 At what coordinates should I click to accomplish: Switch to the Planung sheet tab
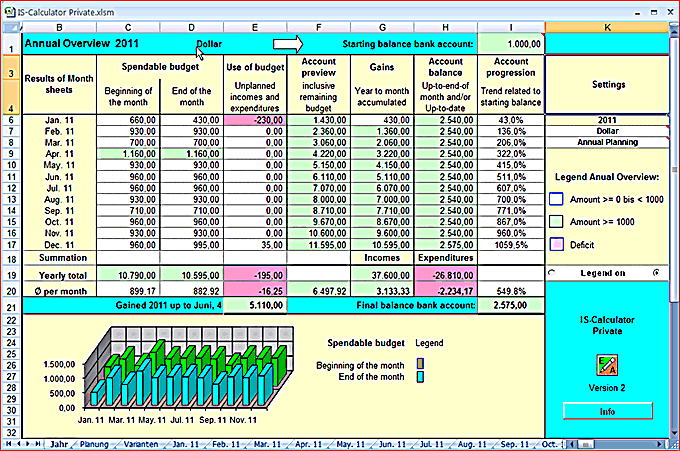tap(94, 444)
